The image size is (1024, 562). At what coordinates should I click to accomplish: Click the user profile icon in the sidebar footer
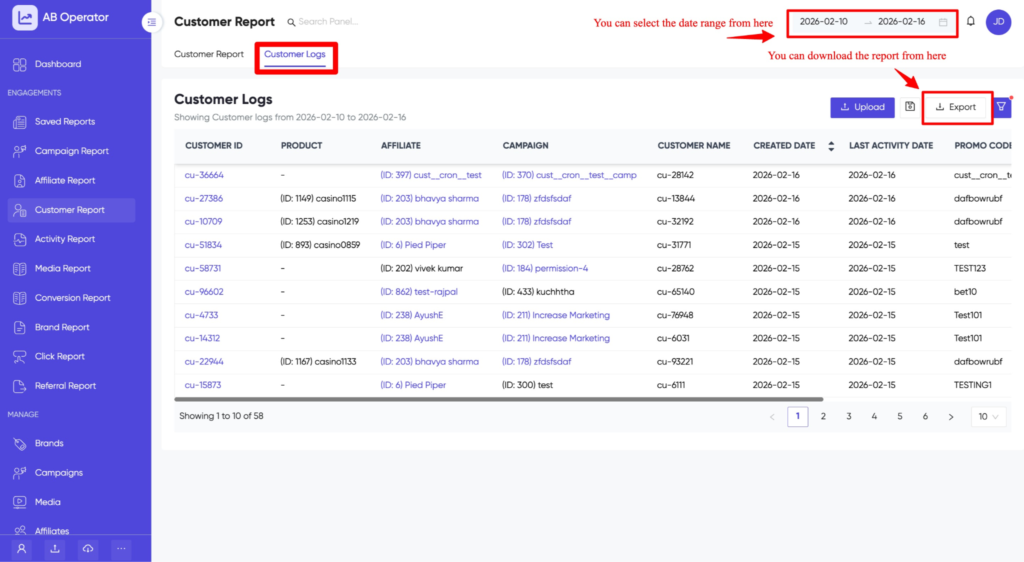pos(22,549)
